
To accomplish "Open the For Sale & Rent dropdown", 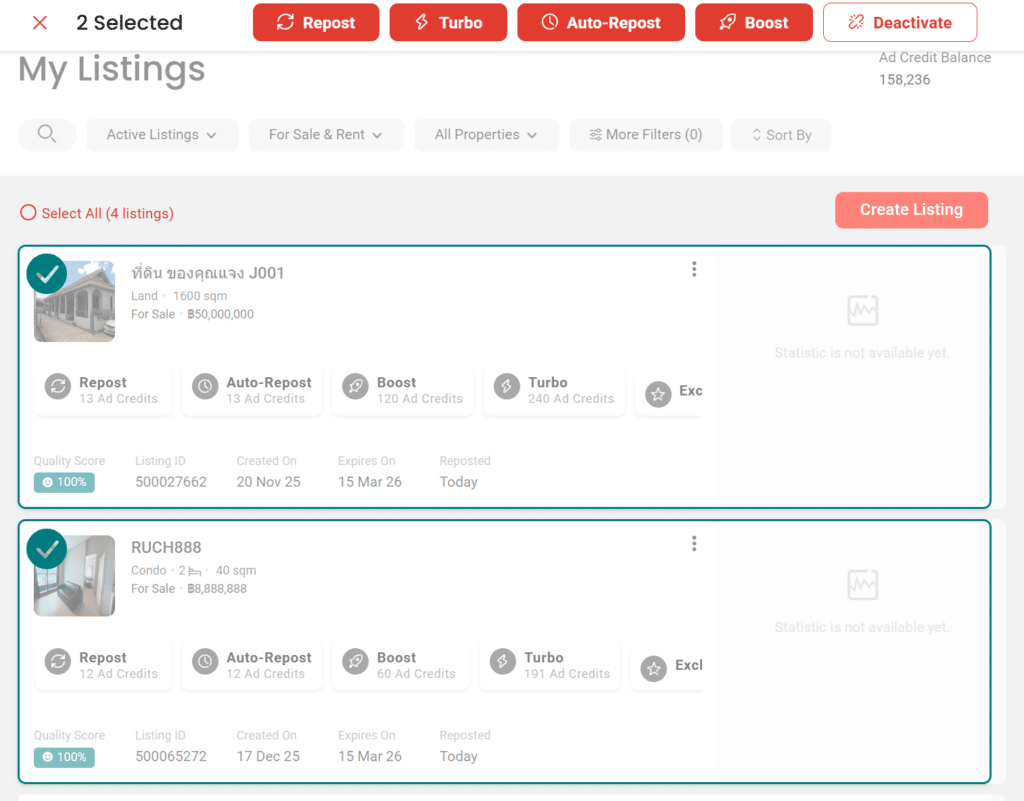I will click(325, 135).
